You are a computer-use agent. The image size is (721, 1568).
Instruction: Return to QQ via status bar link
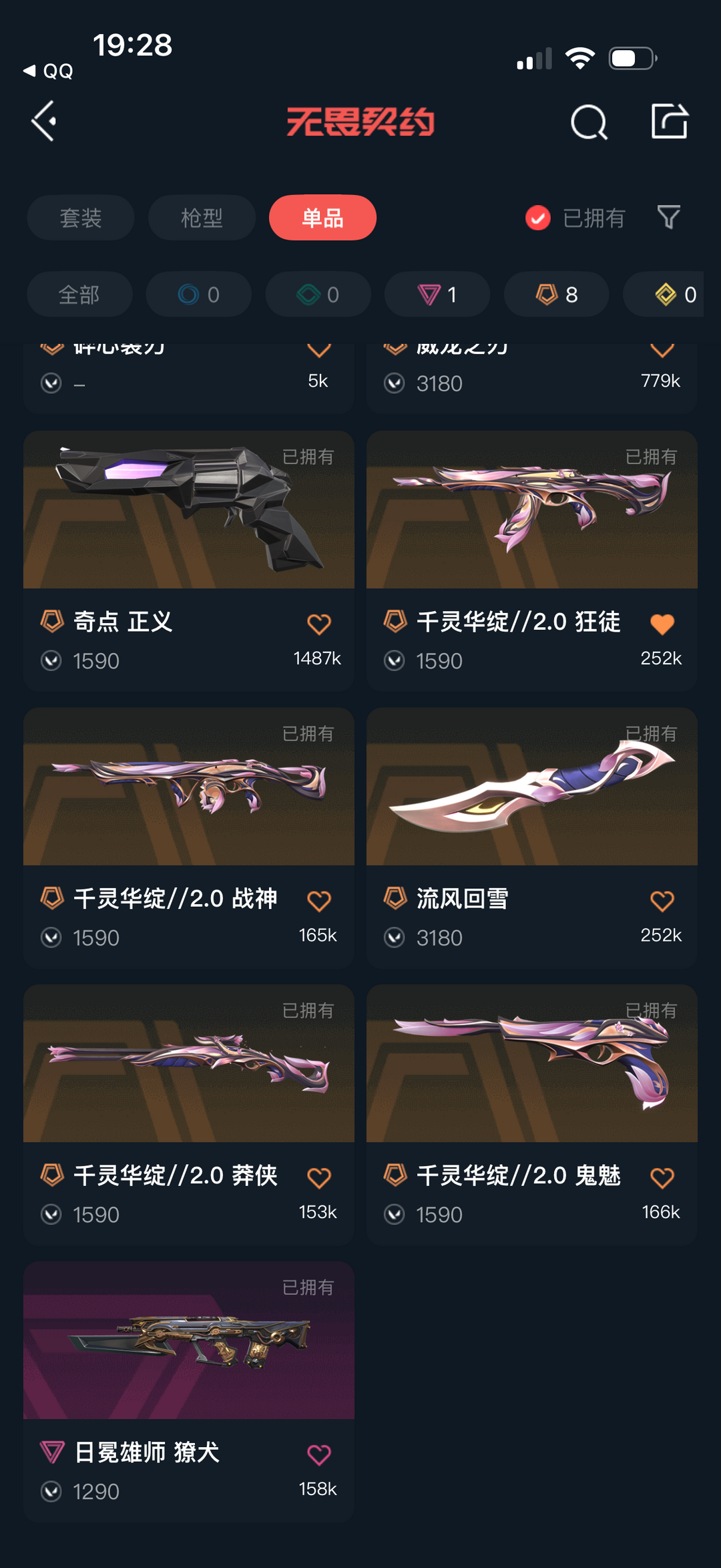pyautogui.click(x=48, y=71)
